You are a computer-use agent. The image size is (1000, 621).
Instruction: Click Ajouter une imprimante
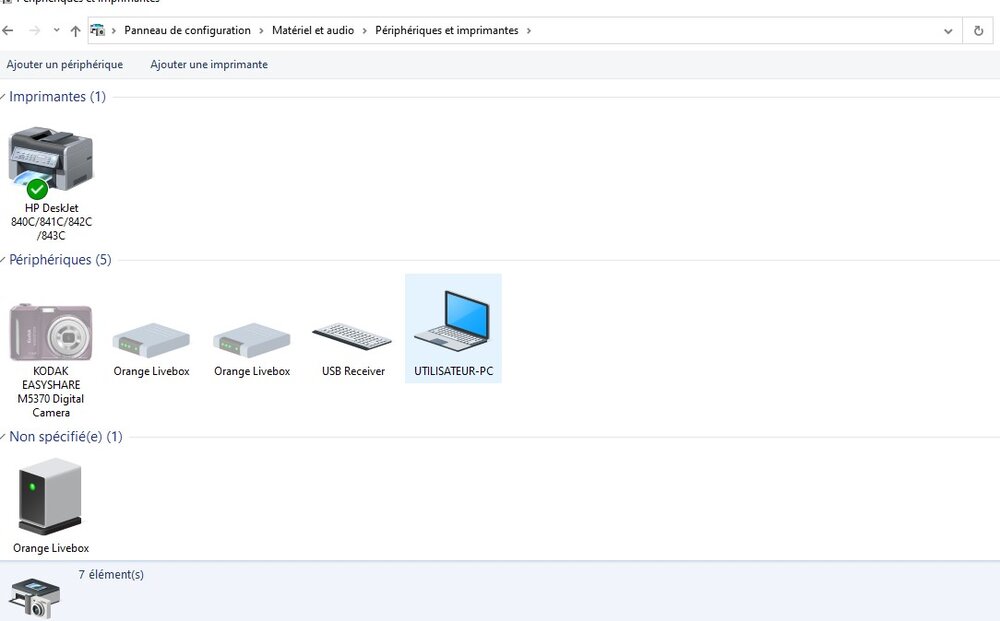click(x=209, y=64)
